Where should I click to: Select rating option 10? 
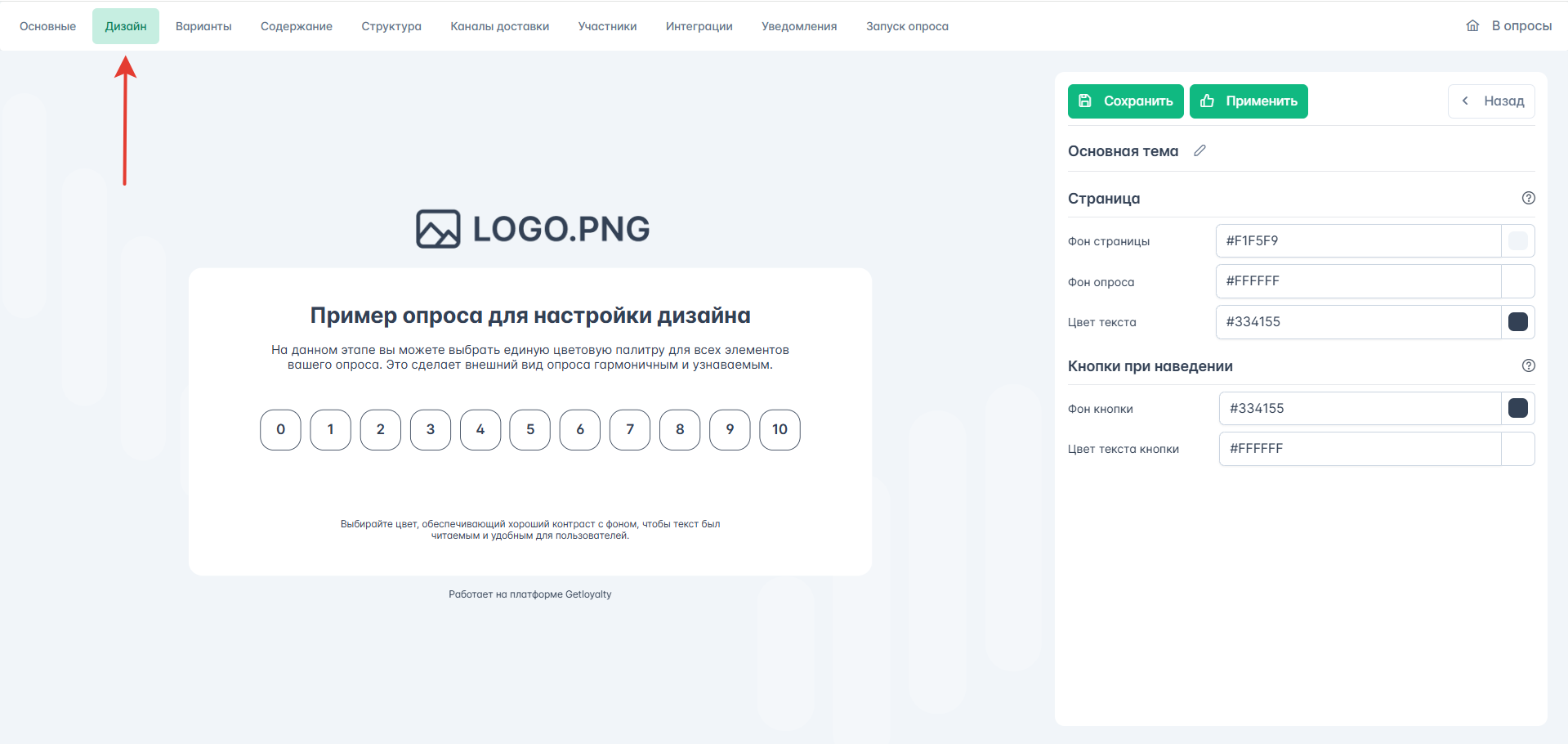tap(780, 429)
